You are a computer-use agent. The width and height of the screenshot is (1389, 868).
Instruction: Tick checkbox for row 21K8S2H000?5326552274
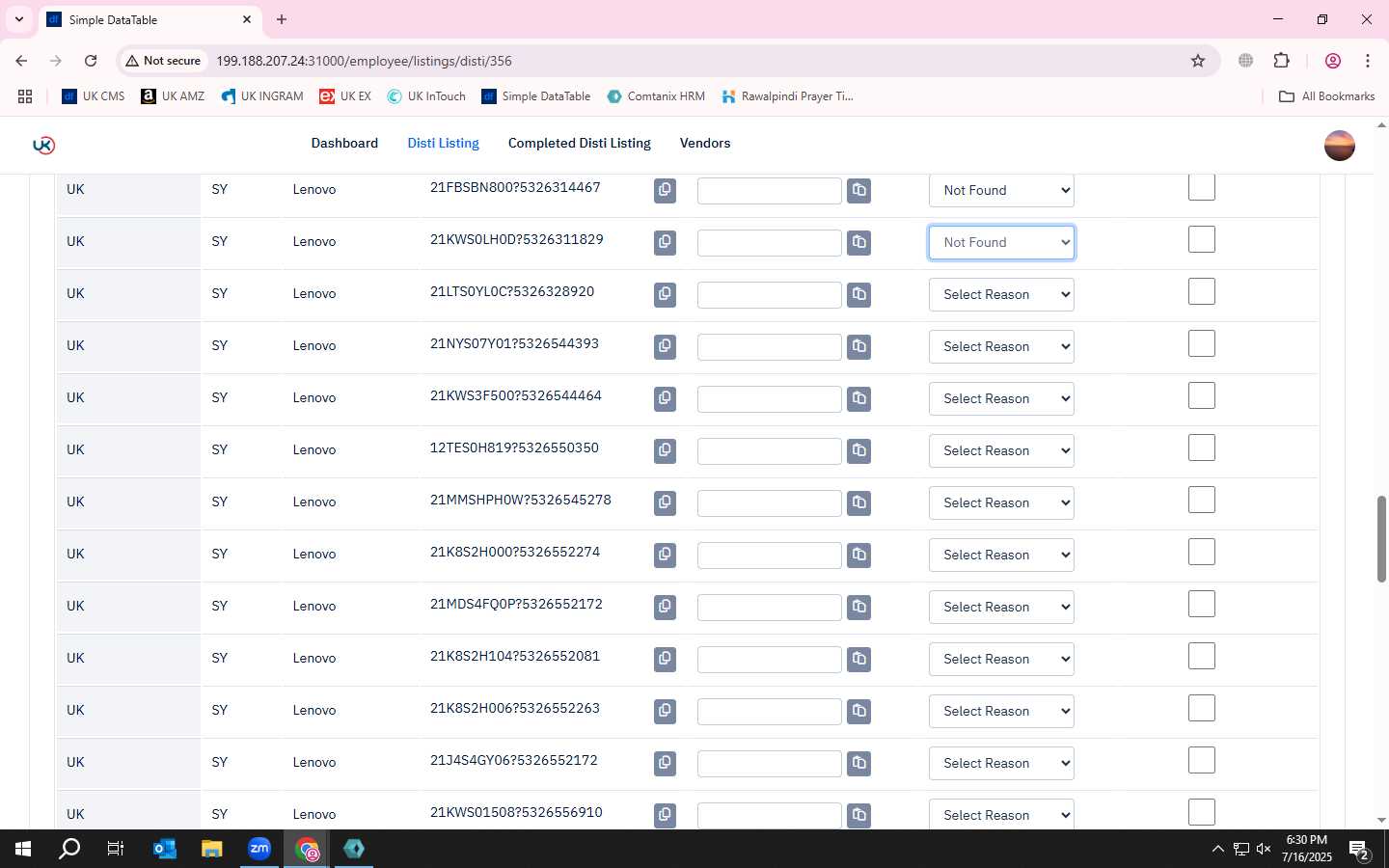(1201, 552)
